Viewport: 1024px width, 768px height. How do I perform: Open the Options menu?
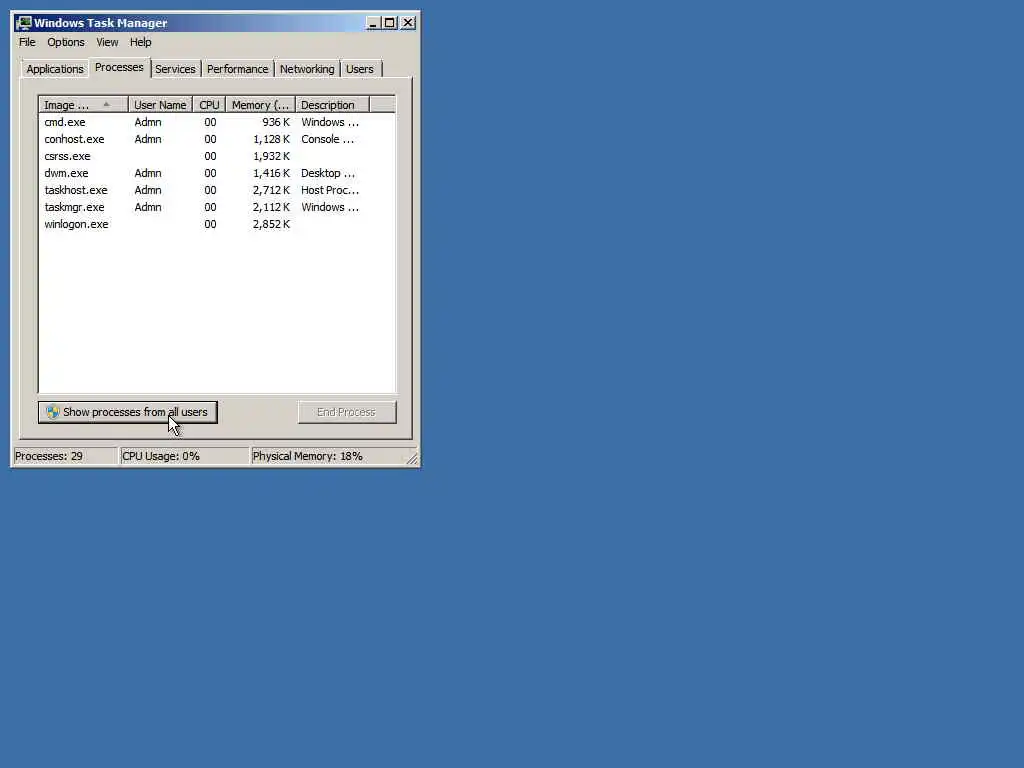(66, 42)
